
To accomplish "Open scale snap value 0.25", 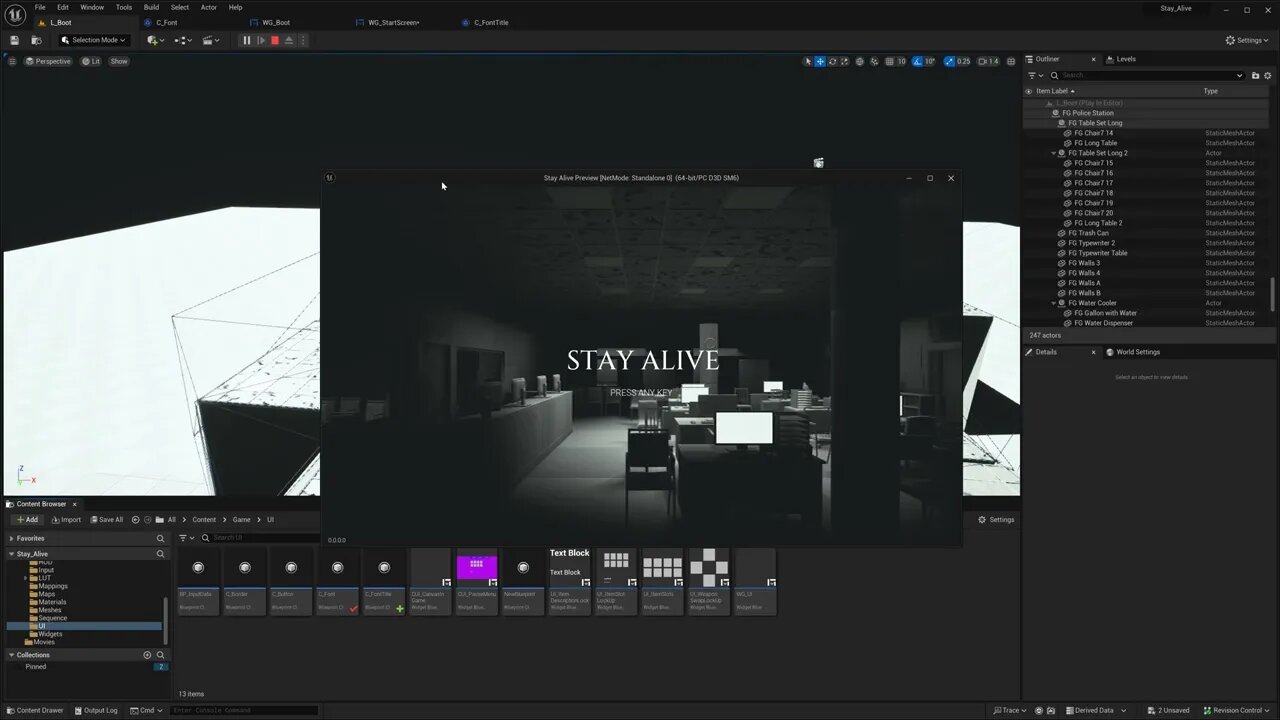I will coord(963,61).
